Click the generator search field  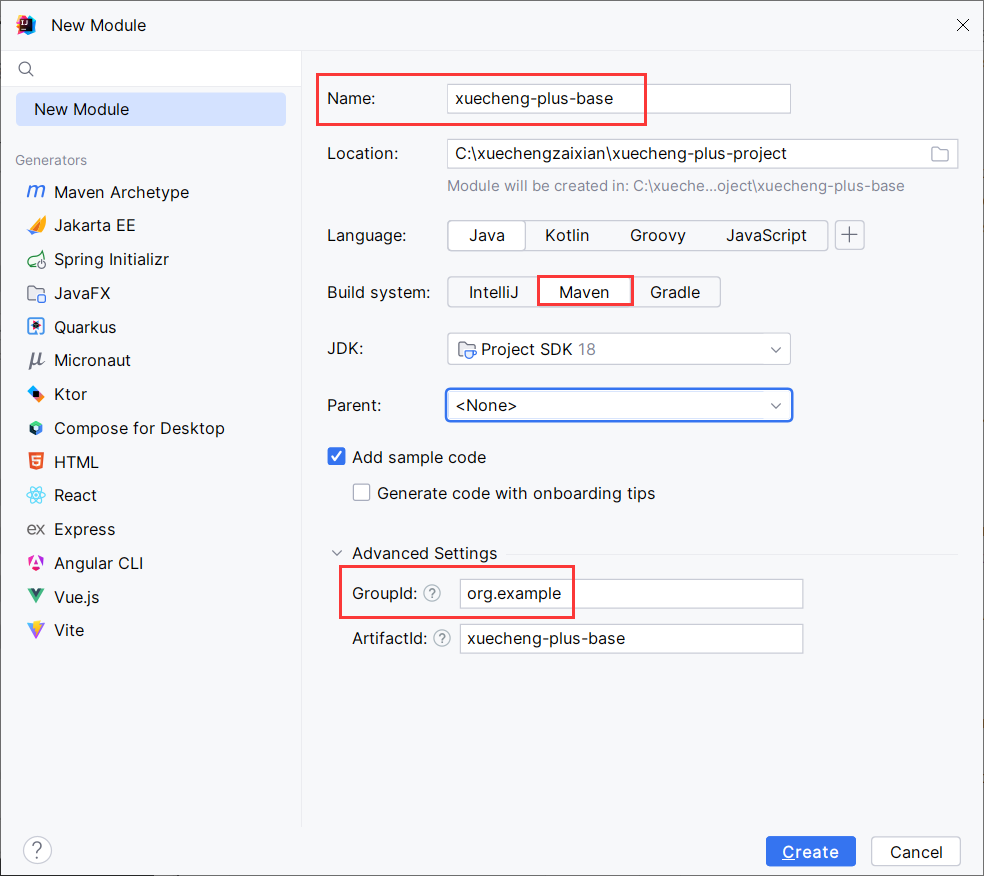(151, 69)
